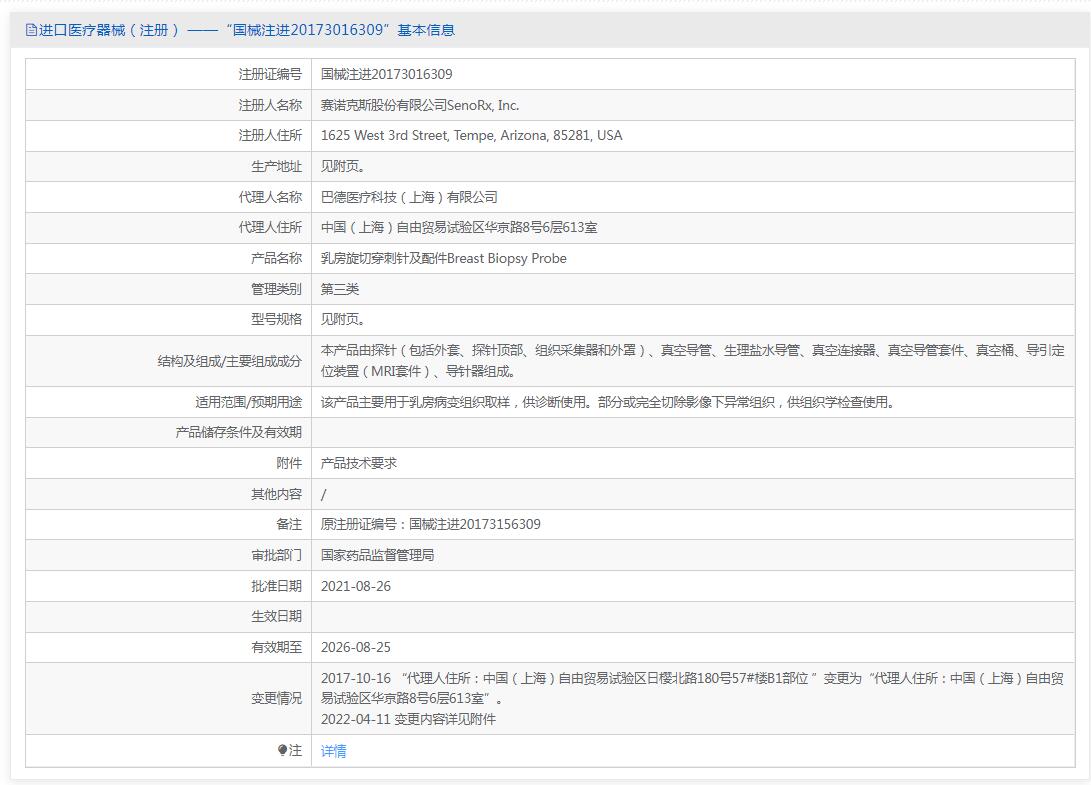The width and height of the screenshot is (1091, 785).
Task: Click product name 乳房旋切穿刺针及配件Breast Biopsy Probe
Action: point(443,258)
